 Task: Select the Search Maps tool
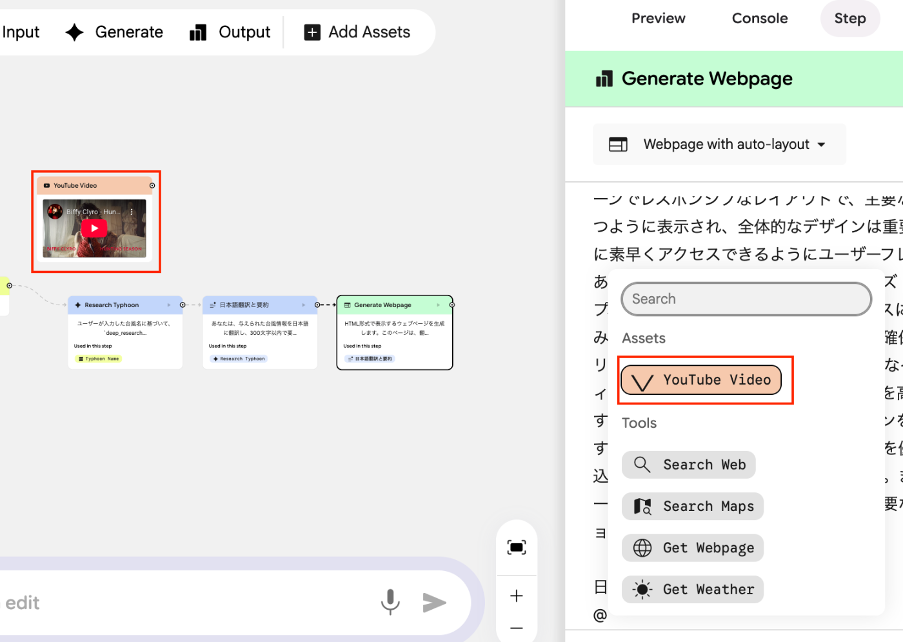pos(692,506)
